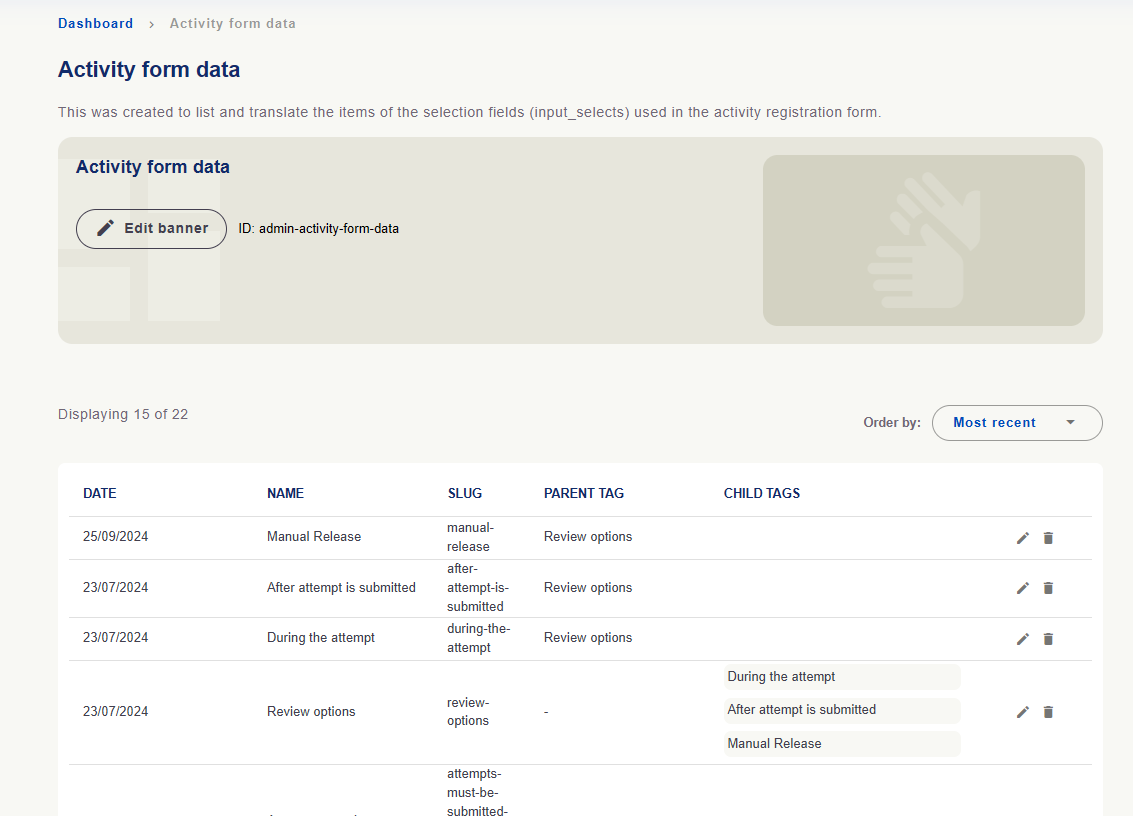
Task: Delete the After attempt is submitted row
Action: pos(1048,588)
